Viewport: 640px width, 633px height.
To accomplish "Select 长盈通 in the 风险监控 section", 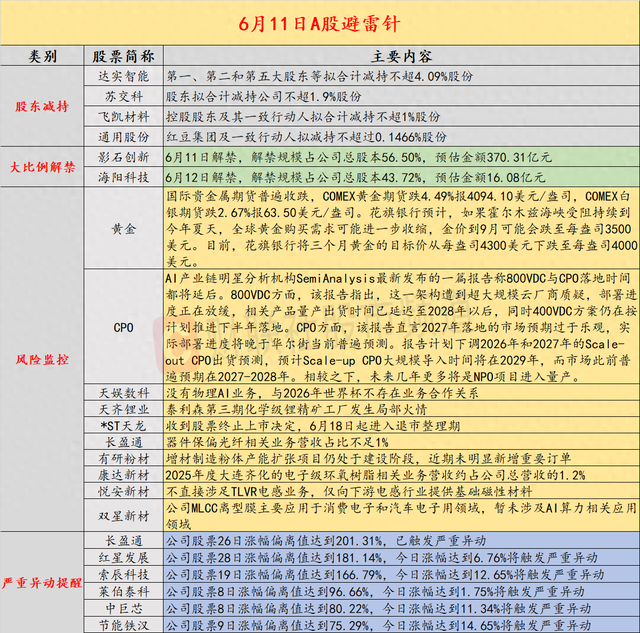I will [x=123, y=442].
